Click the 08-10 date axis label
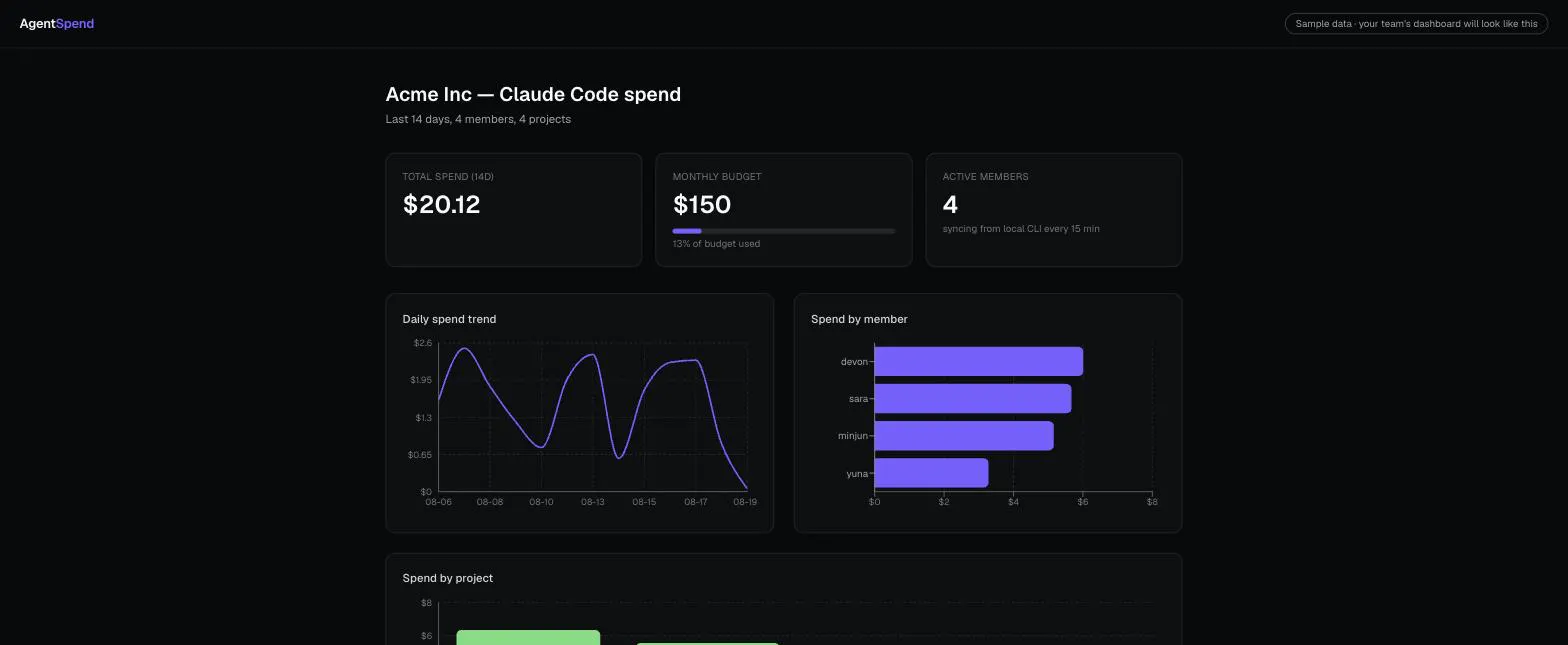The image size is (1568, 645). coord(541,502)
